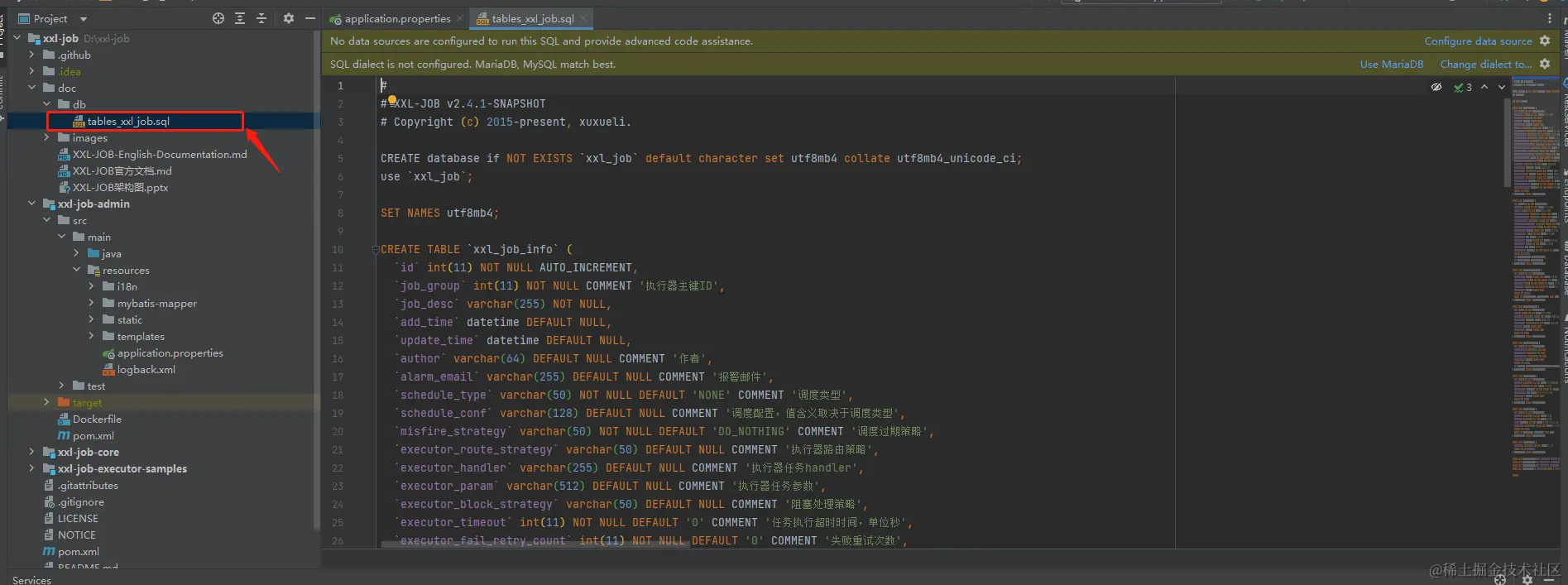Click Expand All icon in Project toolbar
This screenshot has height=585, width=1568.
pyautogui.click(x=240, y=18)
